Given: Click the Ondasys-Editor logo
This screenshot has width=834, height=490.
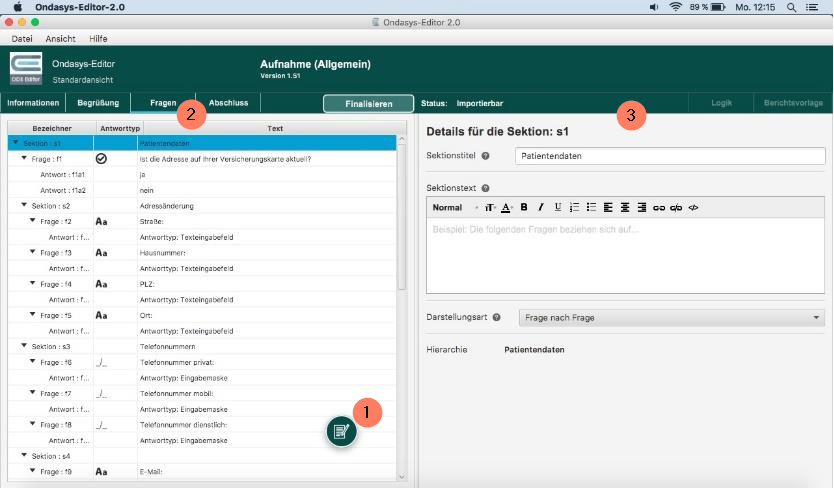Looking at the screenshot, I should pyautogui.click(x=26, y=69).
